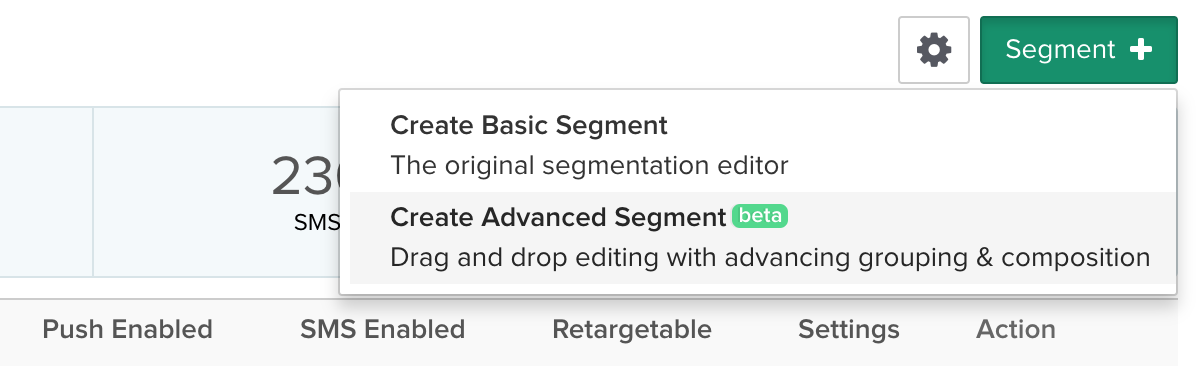Click the plus icon in Segment button
This screenshot has height=366, width=1196.
tap(1140, 50)
